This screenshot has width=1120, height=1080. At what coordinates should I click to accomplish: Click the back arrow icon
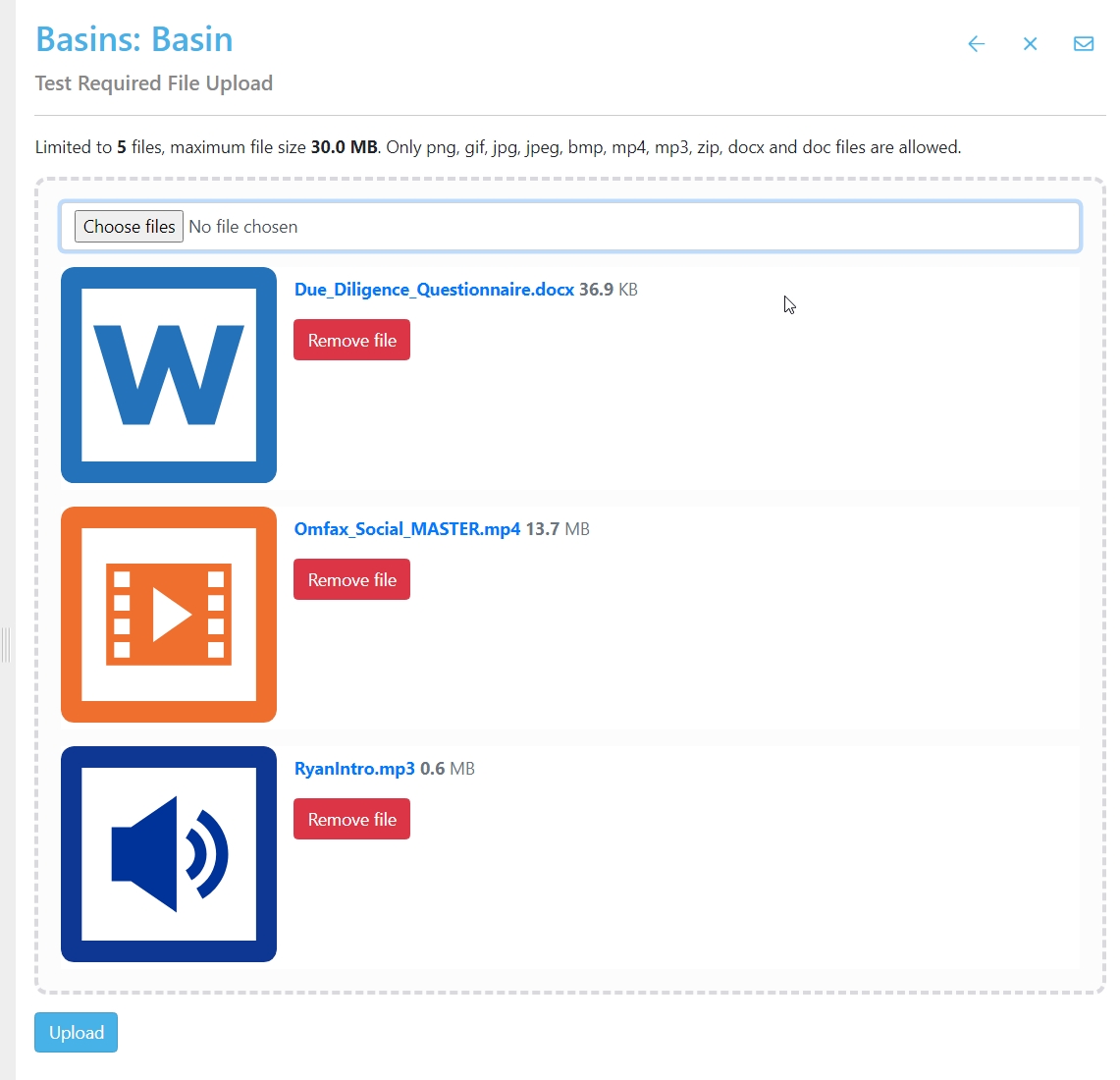[976, 44]
